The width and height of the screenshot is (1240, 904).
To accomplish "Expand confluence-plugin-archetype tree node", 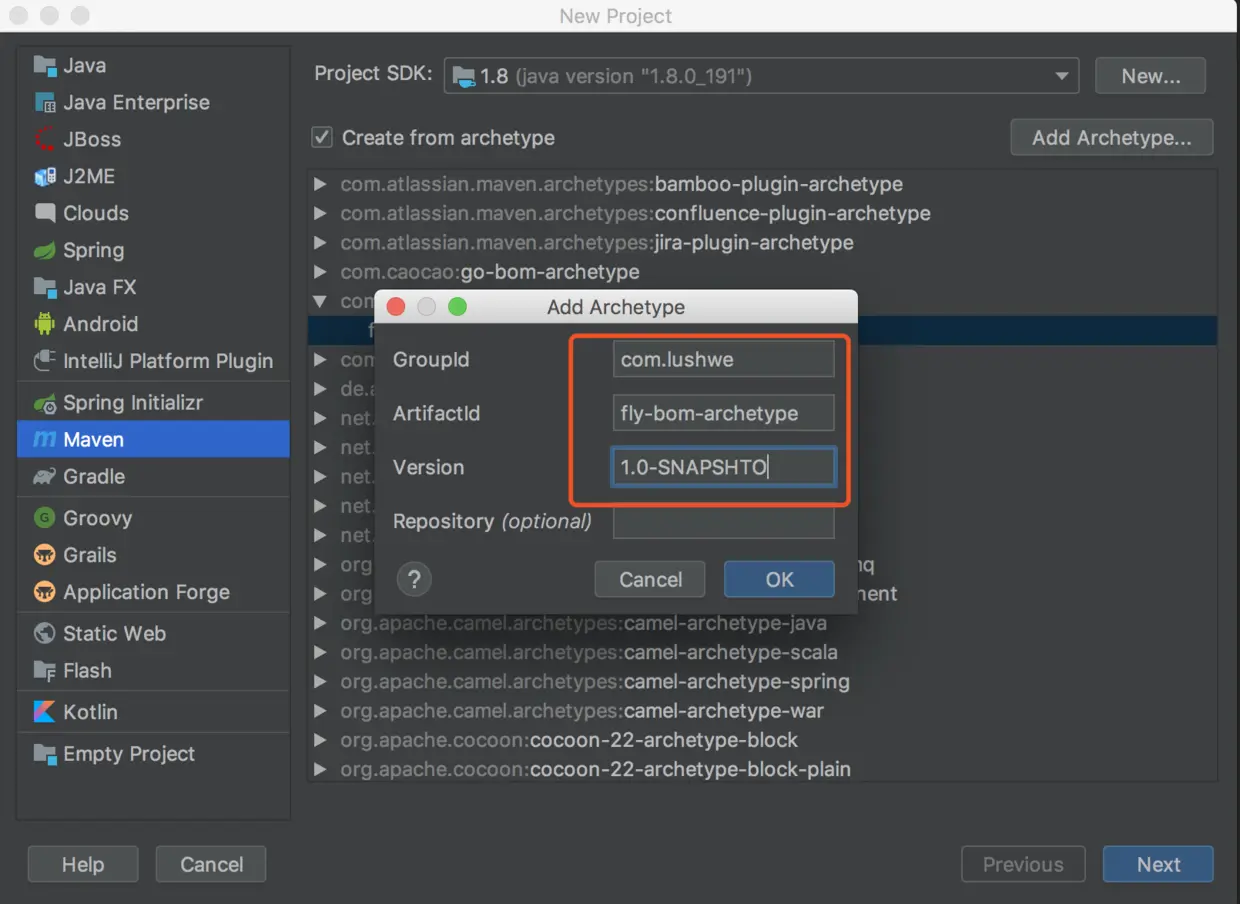I will (320, 213).
